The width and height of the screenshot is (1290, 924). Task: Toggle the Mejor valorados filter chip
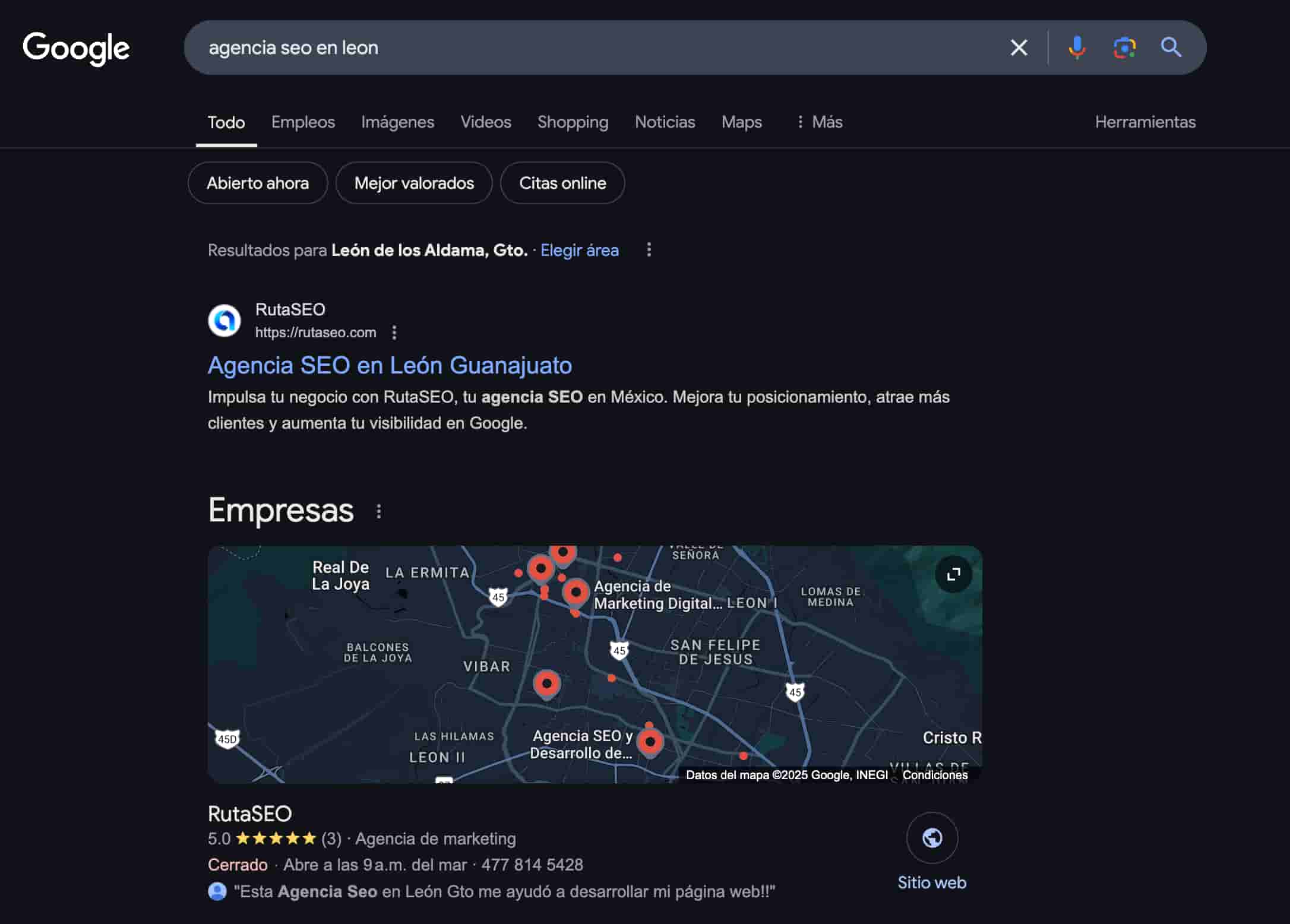point(414,183)
